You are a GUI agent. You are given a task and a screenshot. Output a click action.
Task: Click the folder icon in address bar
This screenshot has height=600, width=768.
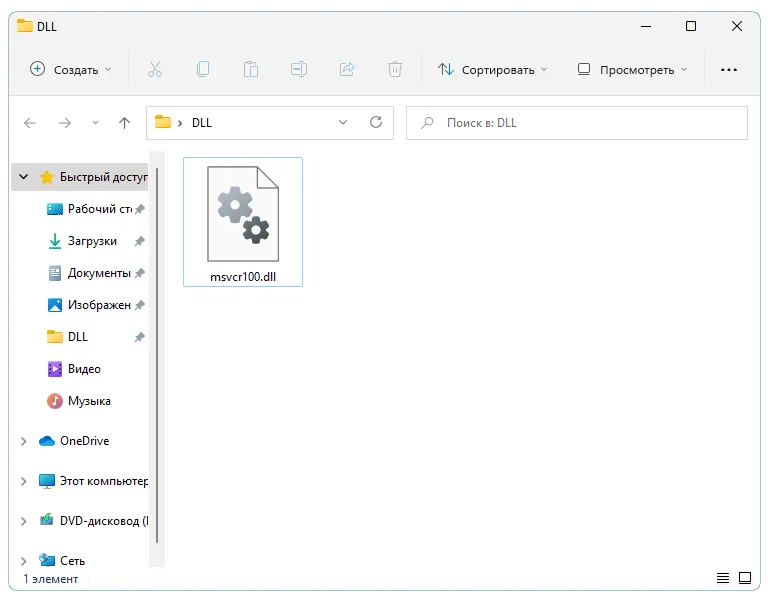163,121
